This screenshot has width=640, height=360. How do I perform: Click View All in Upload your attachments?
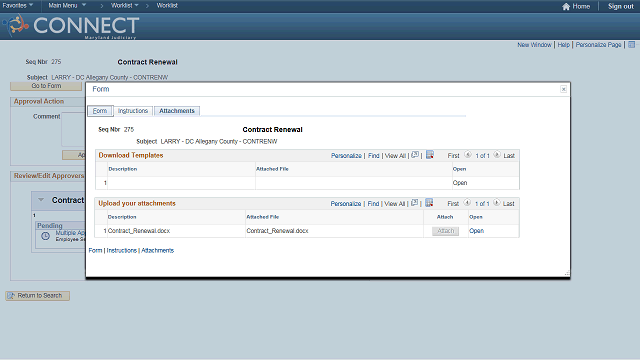[395, 204]
